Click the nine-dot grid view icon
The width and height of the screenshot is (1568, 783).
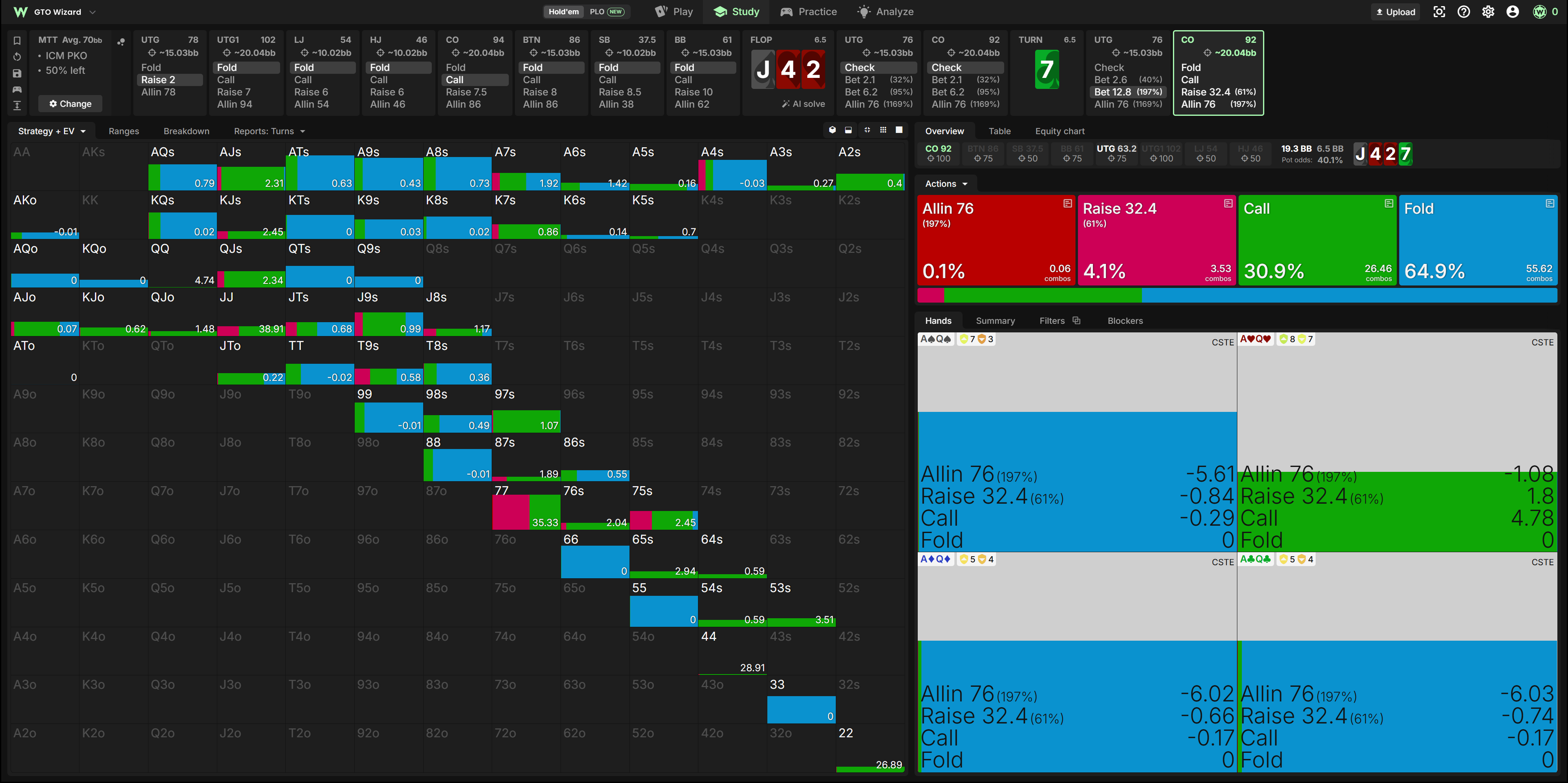pyautogui.click(x=883, y=130)
